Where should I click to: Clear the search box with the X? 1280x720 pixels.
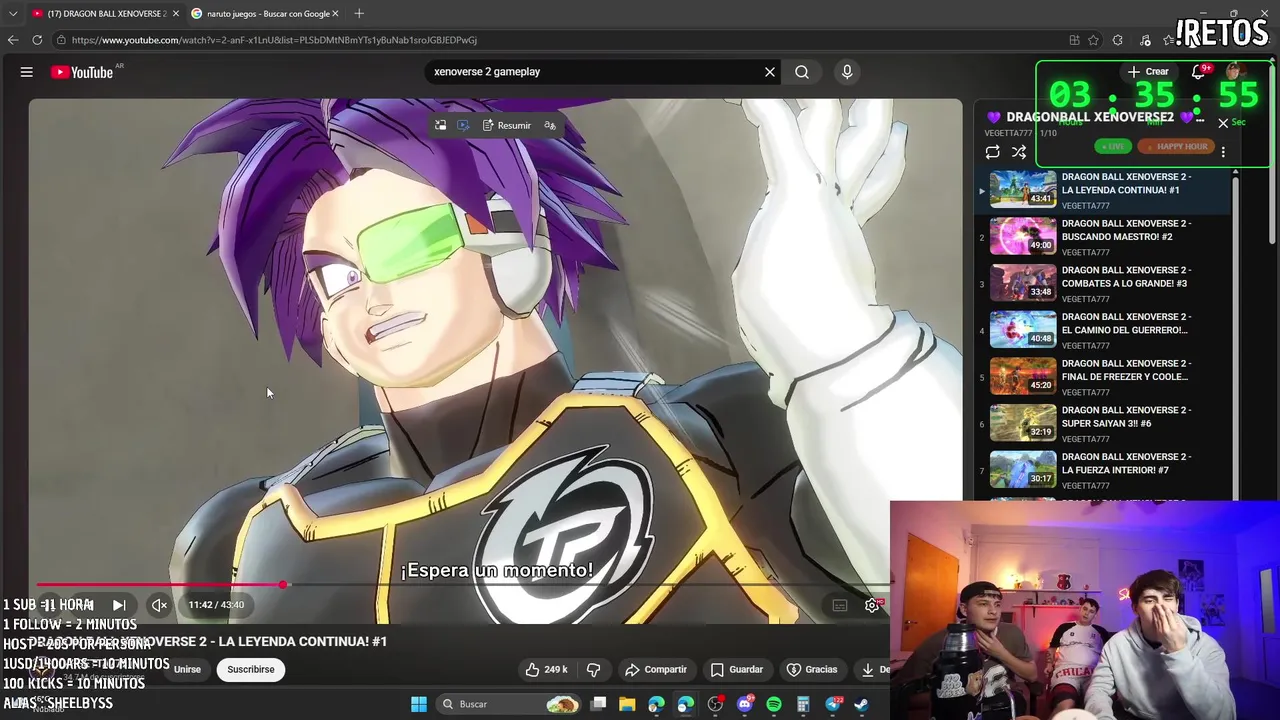coord(770,72)
